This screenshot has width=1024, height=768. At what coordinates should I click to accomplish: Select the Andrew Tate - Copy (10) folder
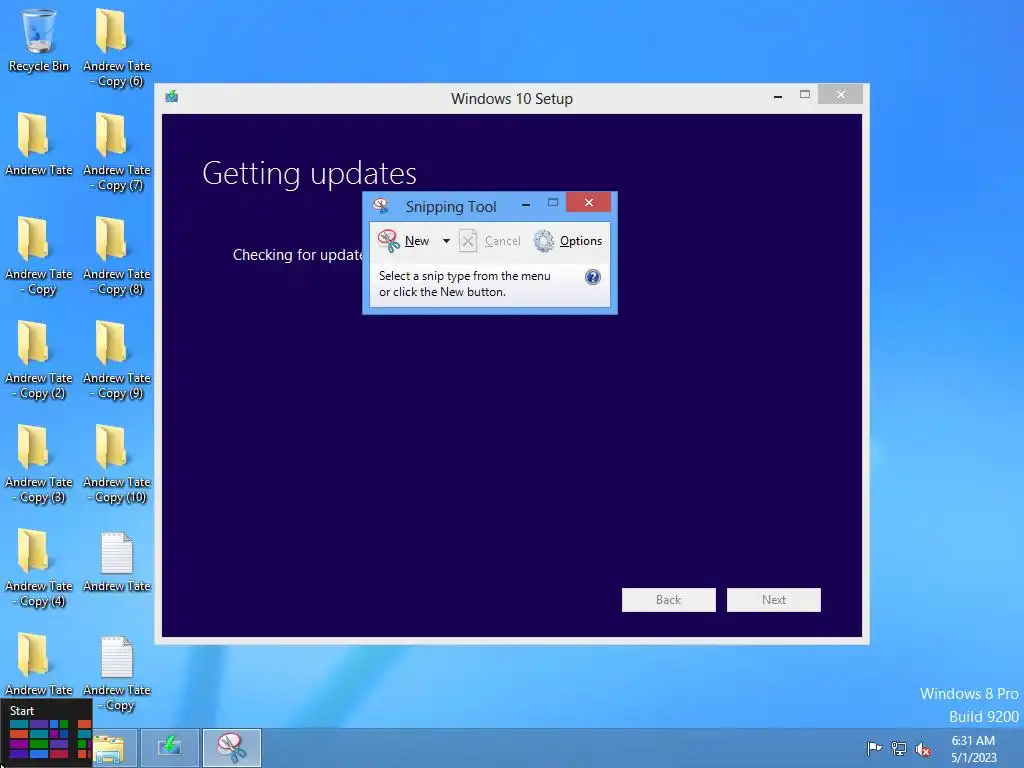point(116,464)
